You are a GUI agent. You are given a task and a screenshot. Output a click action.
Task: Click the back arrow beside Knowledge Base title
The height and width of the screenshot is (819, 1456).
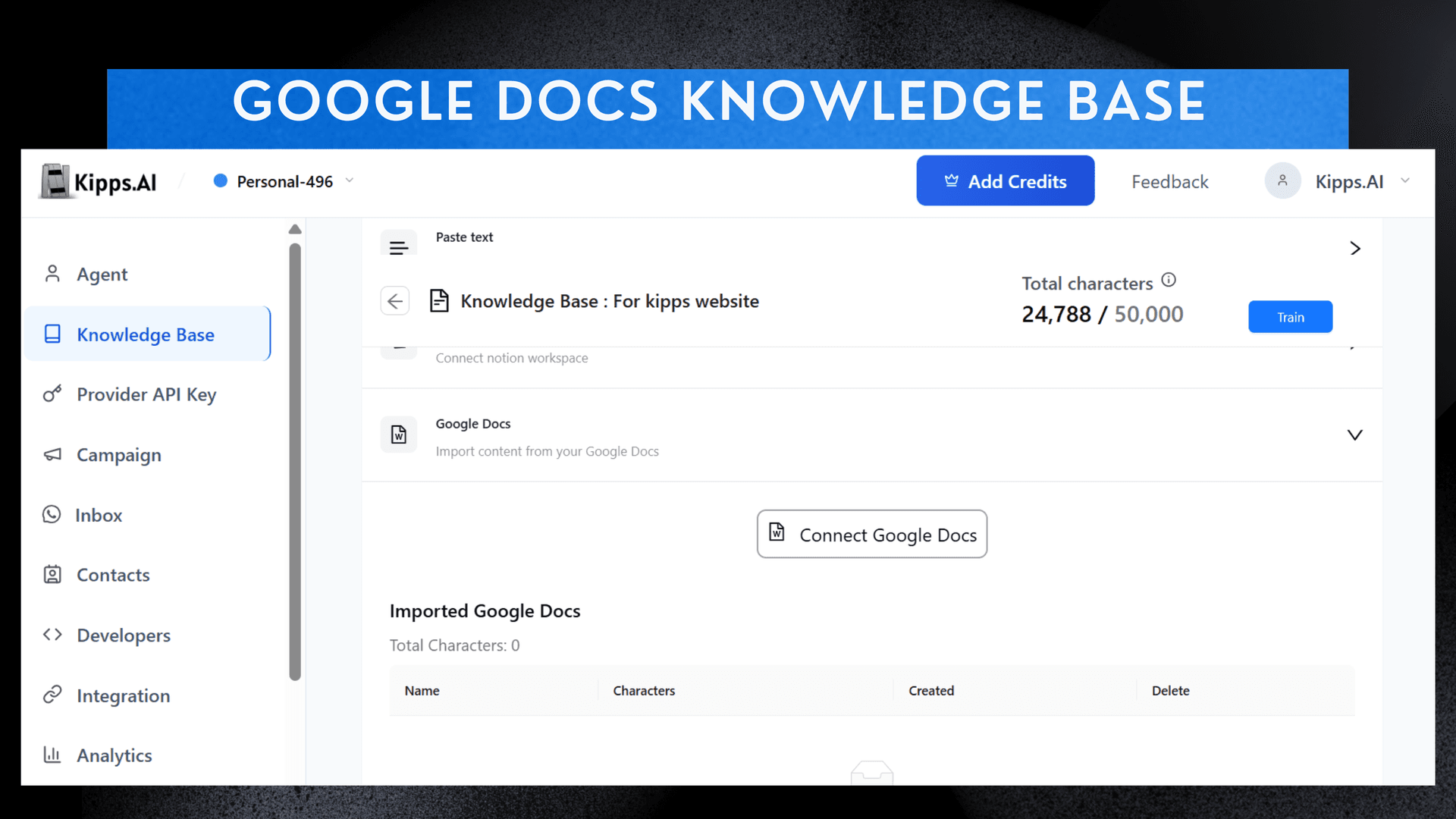(395, 300)
